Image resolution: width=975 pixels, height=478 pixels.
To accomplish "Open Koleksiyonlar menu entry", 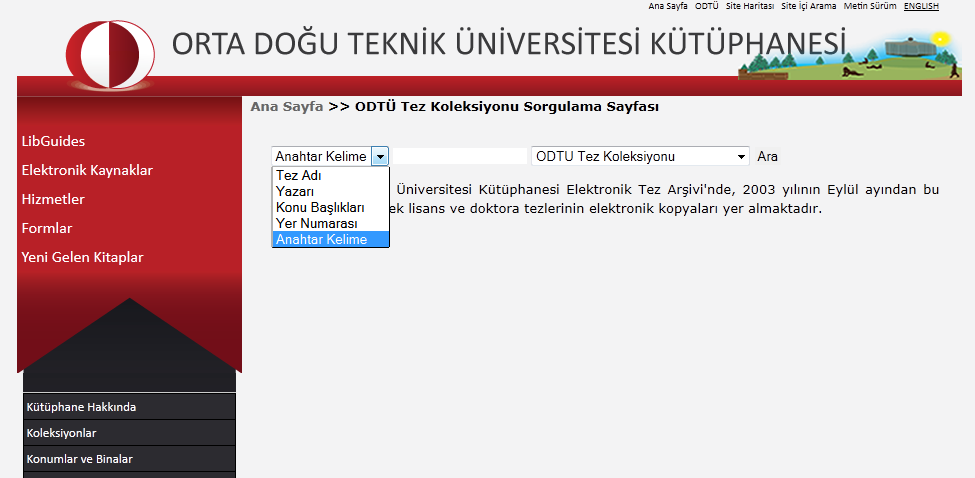I will pos(129,433).
